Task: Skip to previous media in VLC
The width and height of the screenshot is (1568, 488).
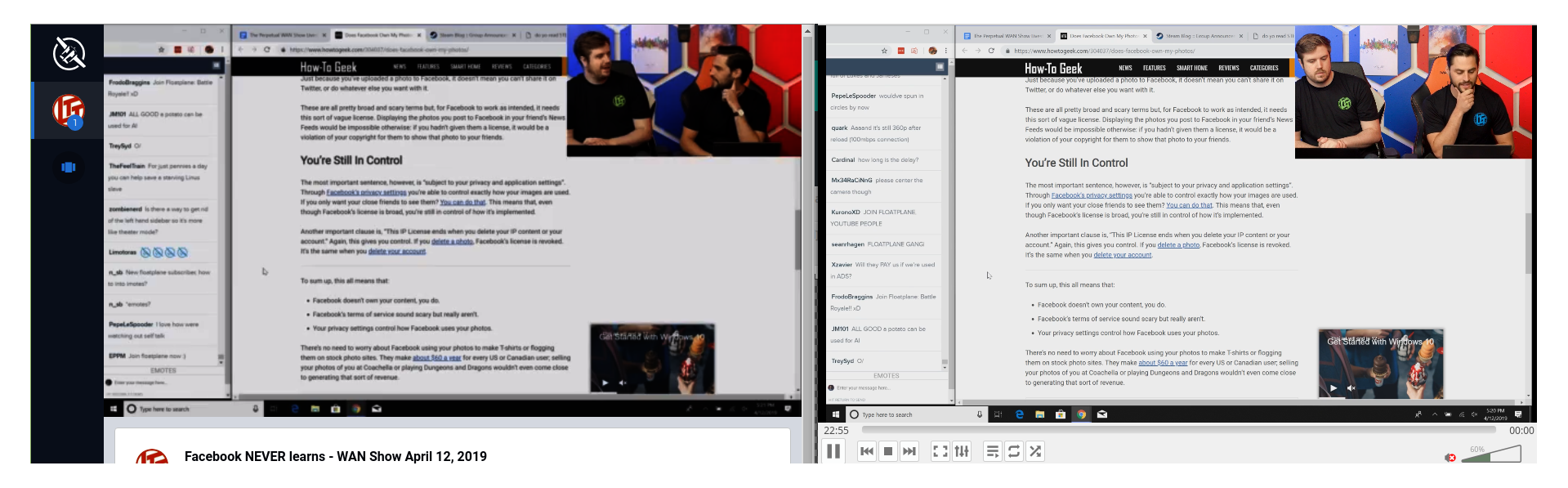Action: click(x=867, y=451)
